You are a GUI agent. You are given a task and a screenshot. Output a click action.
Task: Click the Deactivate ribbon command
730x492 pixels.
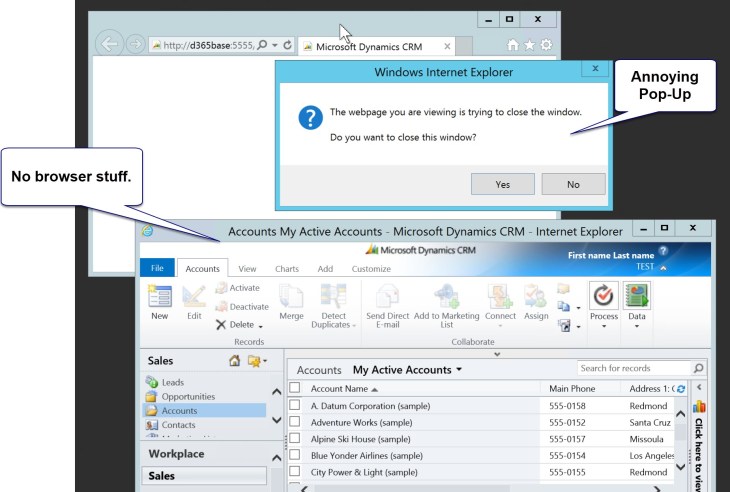click(x=242, y=306)
